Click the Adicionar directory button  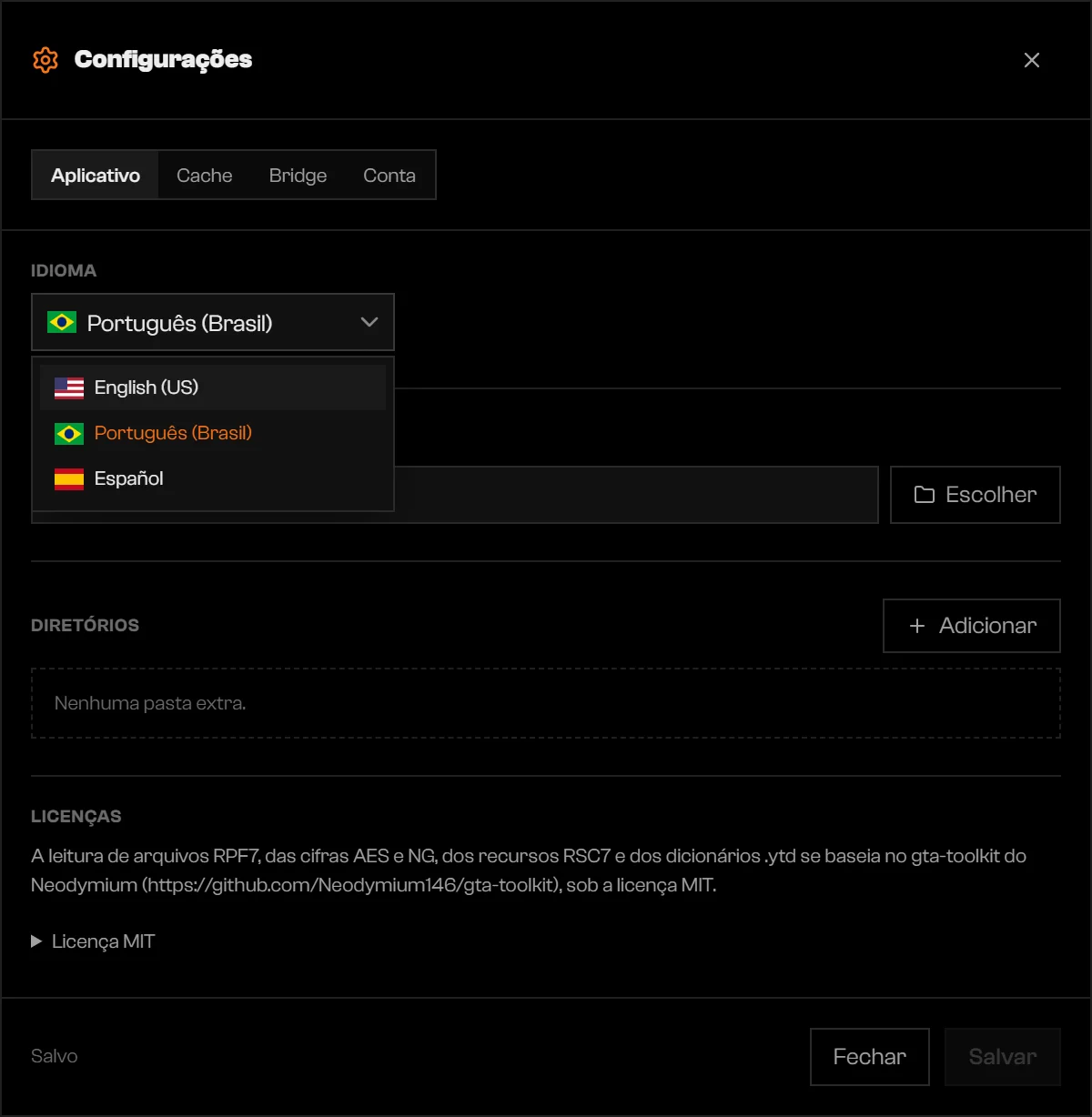click(972, 626)
